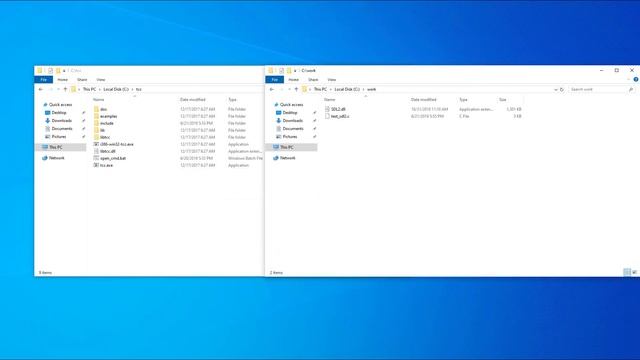Click the Back arrow in the work window

click(272, 89)
